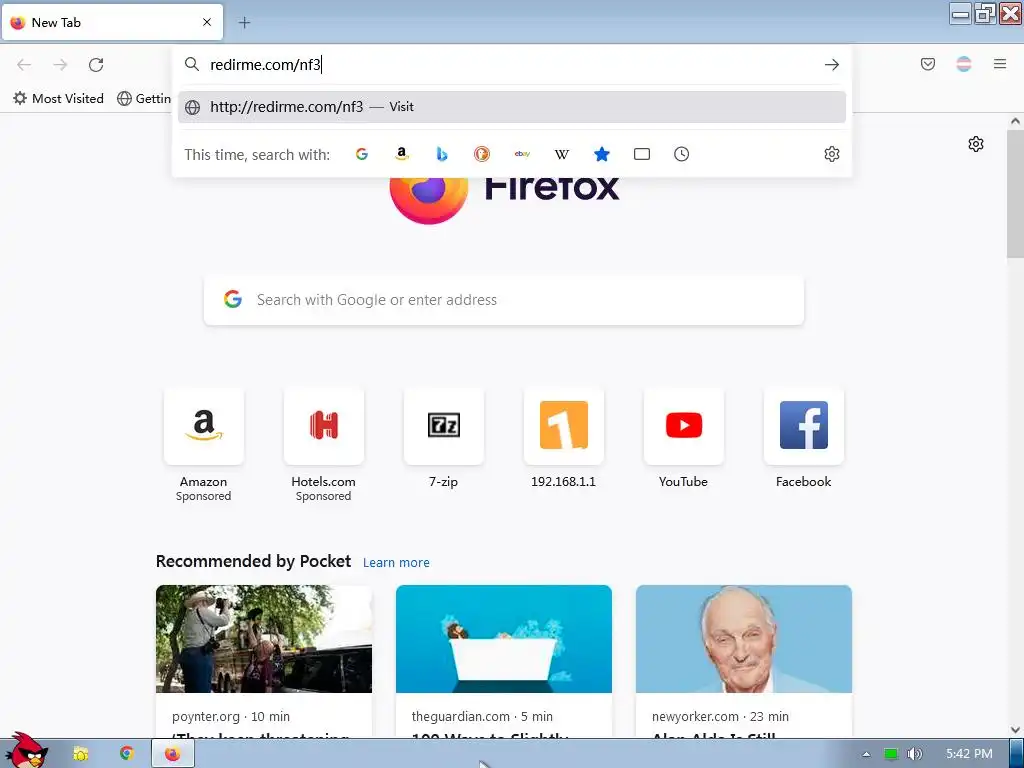Click Learn more about Pocket
Screen dimensions: 1024x768
point(396,563)
